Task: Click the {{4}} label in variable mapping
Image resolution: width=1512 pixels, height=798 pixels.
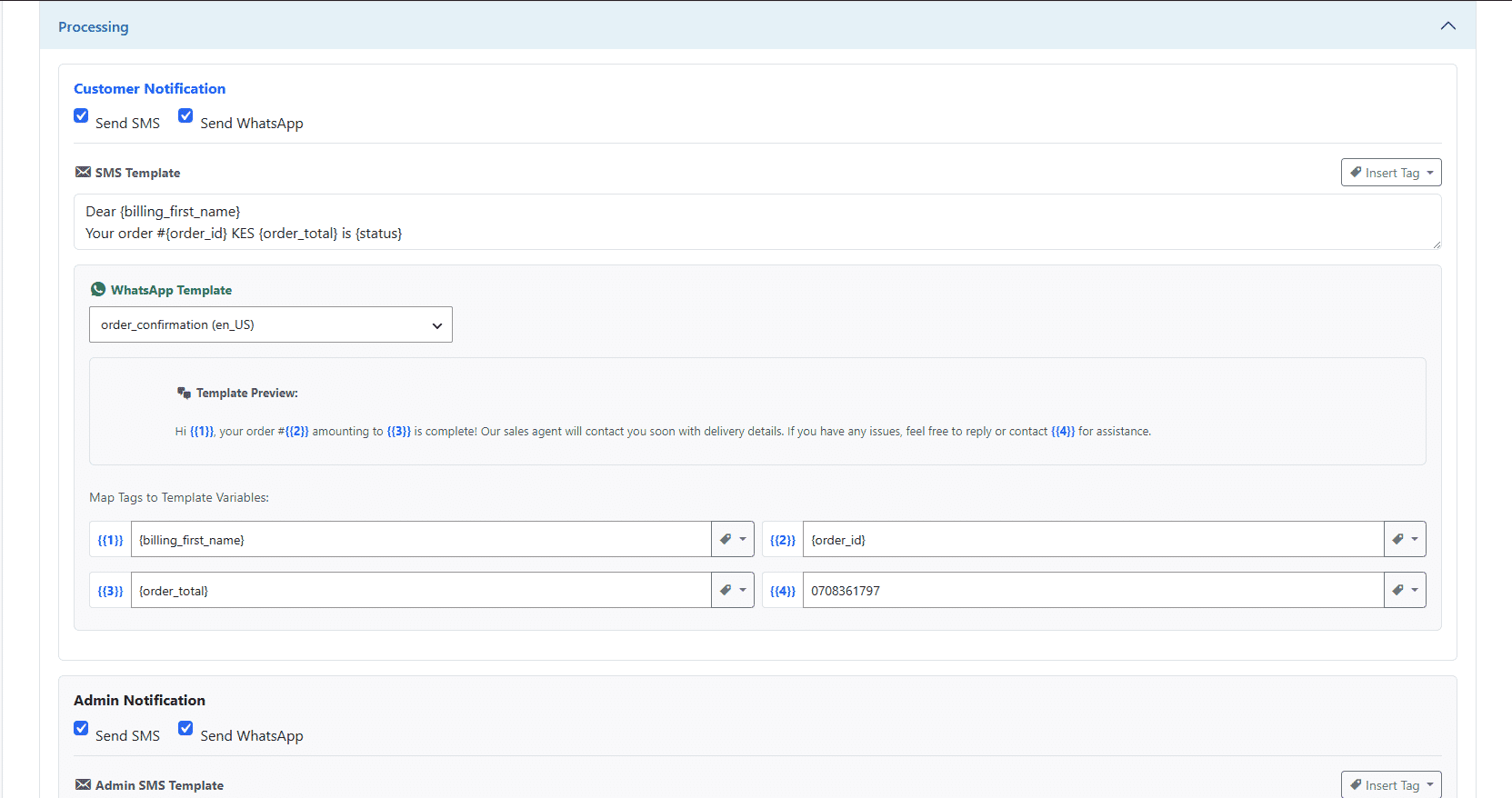Action: 783,590
